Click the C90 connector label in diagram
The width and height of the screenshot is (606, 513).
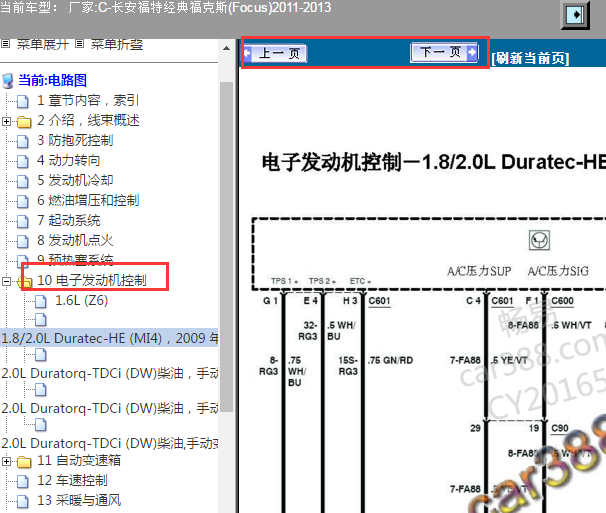(x=560, y=428)
